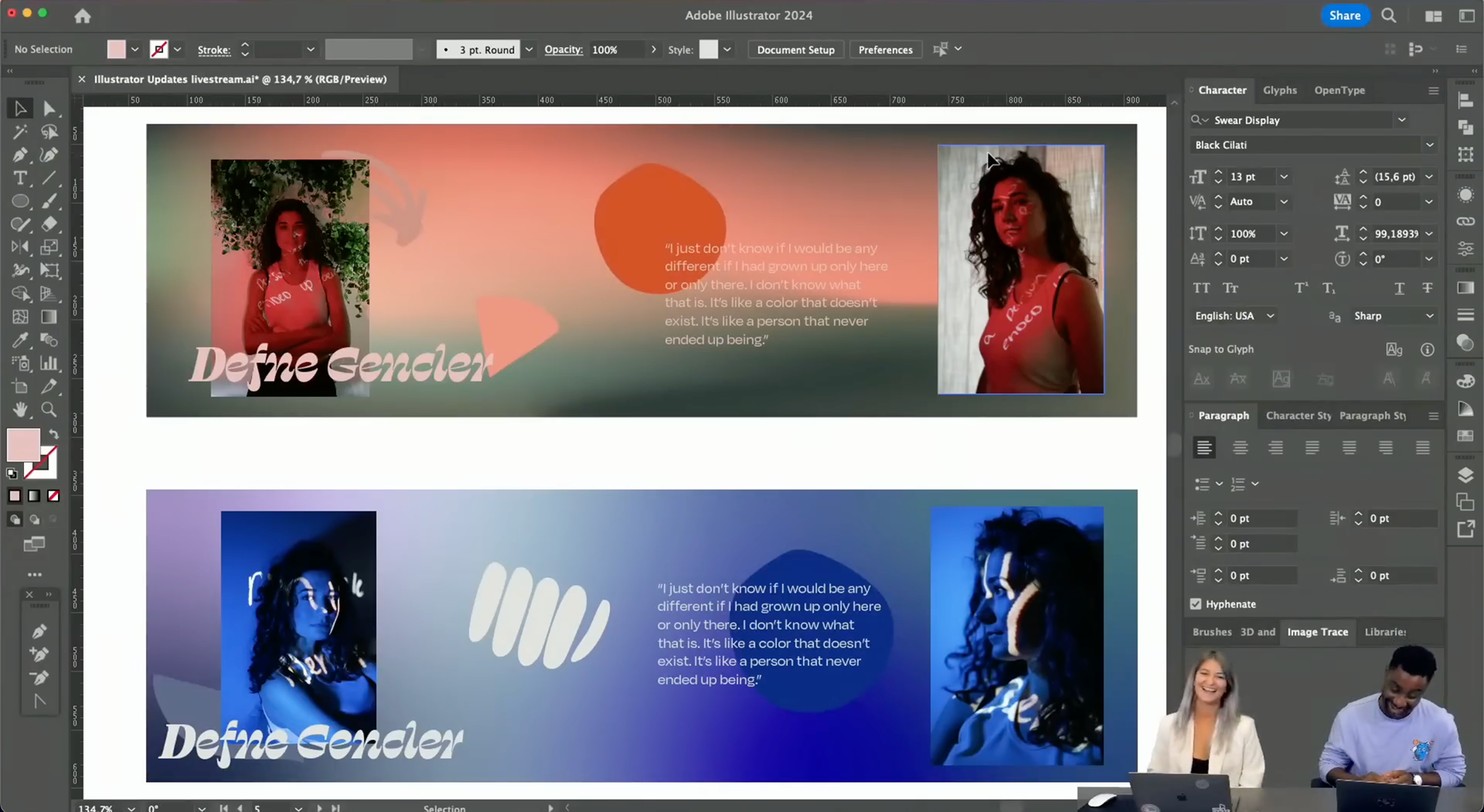Open the stroke weight dropdown
Viewport: 1484px width, 812px height.
click(x=310, y=49)
